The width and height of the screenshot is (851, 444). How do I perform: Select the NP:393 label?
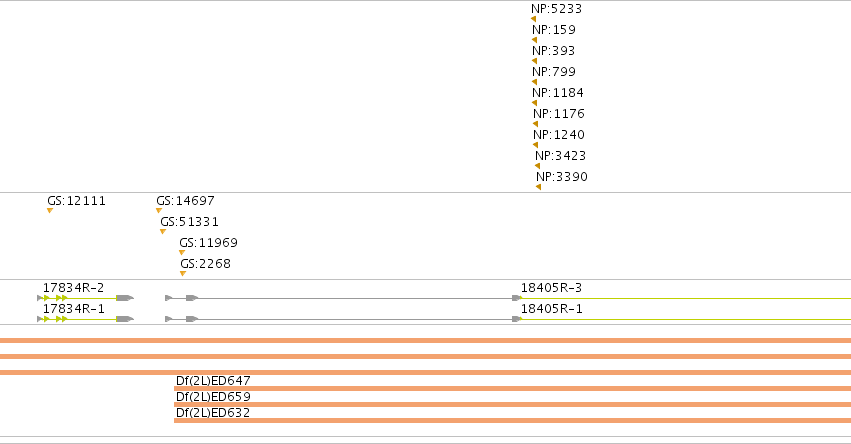[554, 51]
